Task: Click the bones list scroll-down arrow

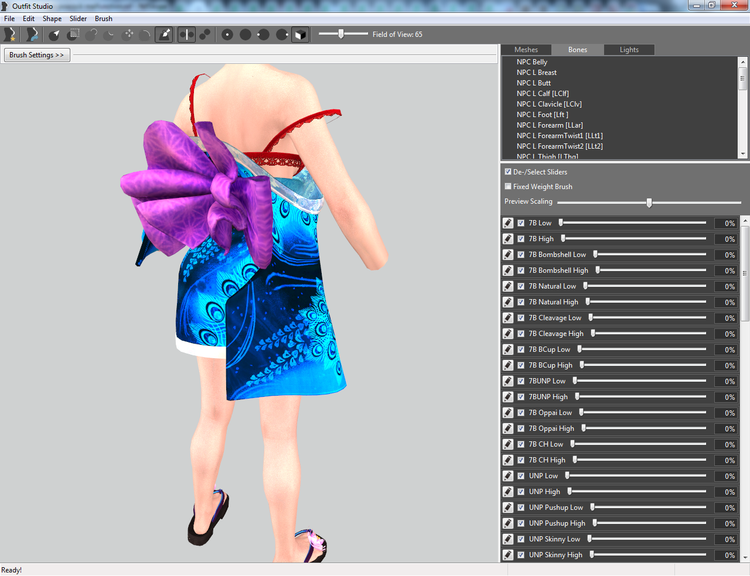Action: click(742, 154)
